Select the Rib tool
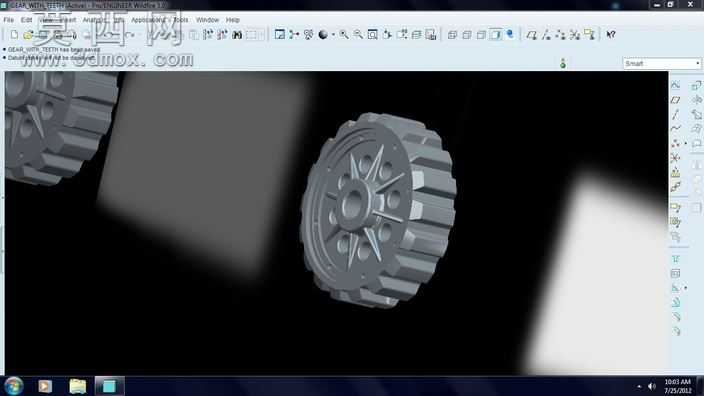This screenshot has height=396, width=704. tap(675, 288)
